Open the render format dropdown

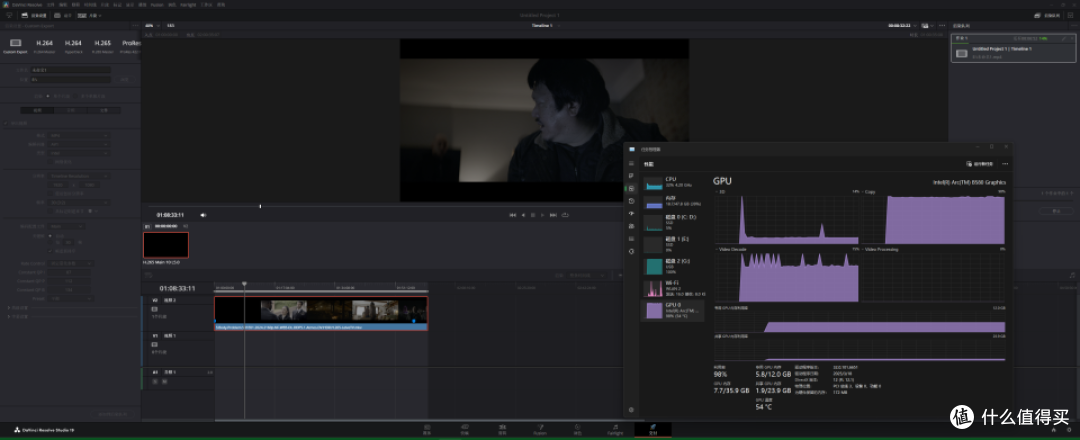click(78, 136)
